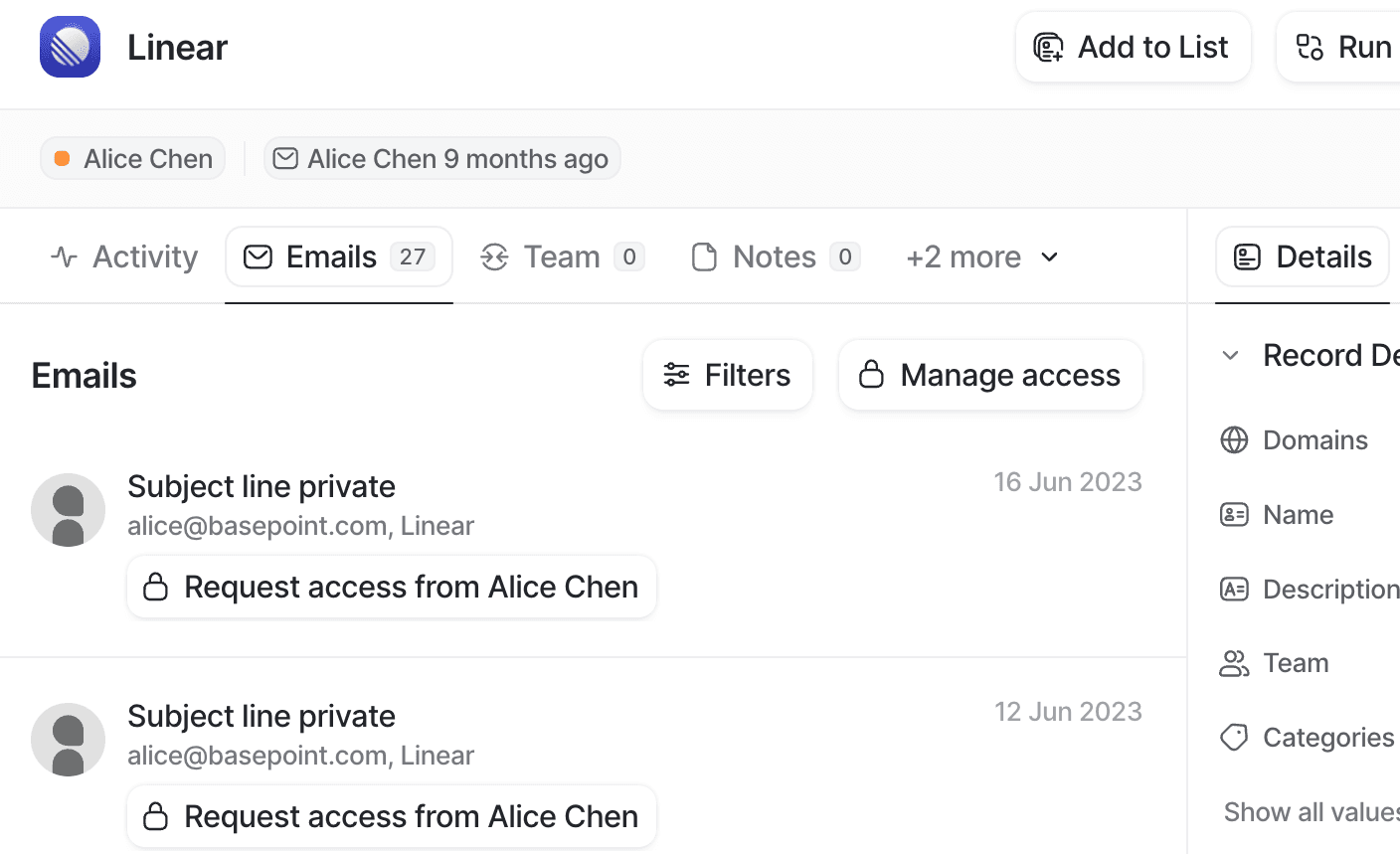Click the Alice Chen owner chip
This screenshot has height=854, width=1400.
(x=132, y=159)
